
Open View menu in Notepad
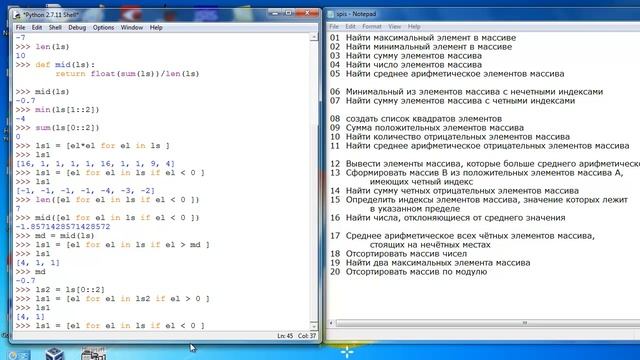(394, 27)
